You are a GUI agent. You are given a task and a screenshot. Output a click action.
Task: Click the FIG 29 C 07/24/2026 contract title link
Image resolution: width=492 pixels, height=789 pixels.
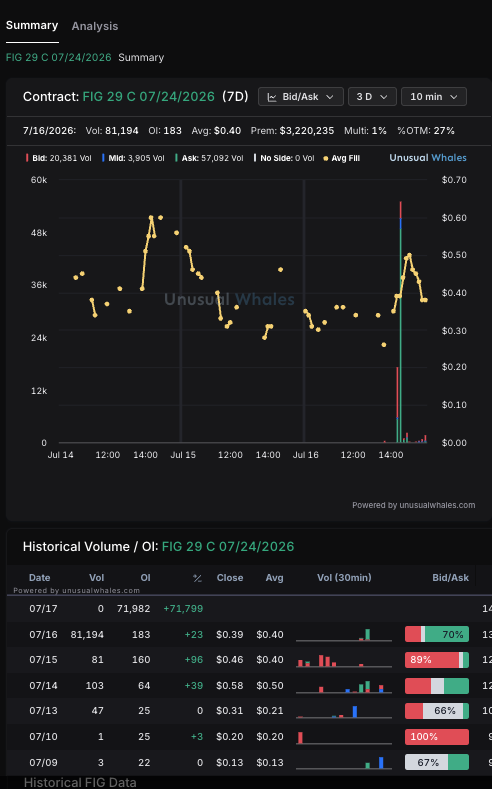pos(148,96)
